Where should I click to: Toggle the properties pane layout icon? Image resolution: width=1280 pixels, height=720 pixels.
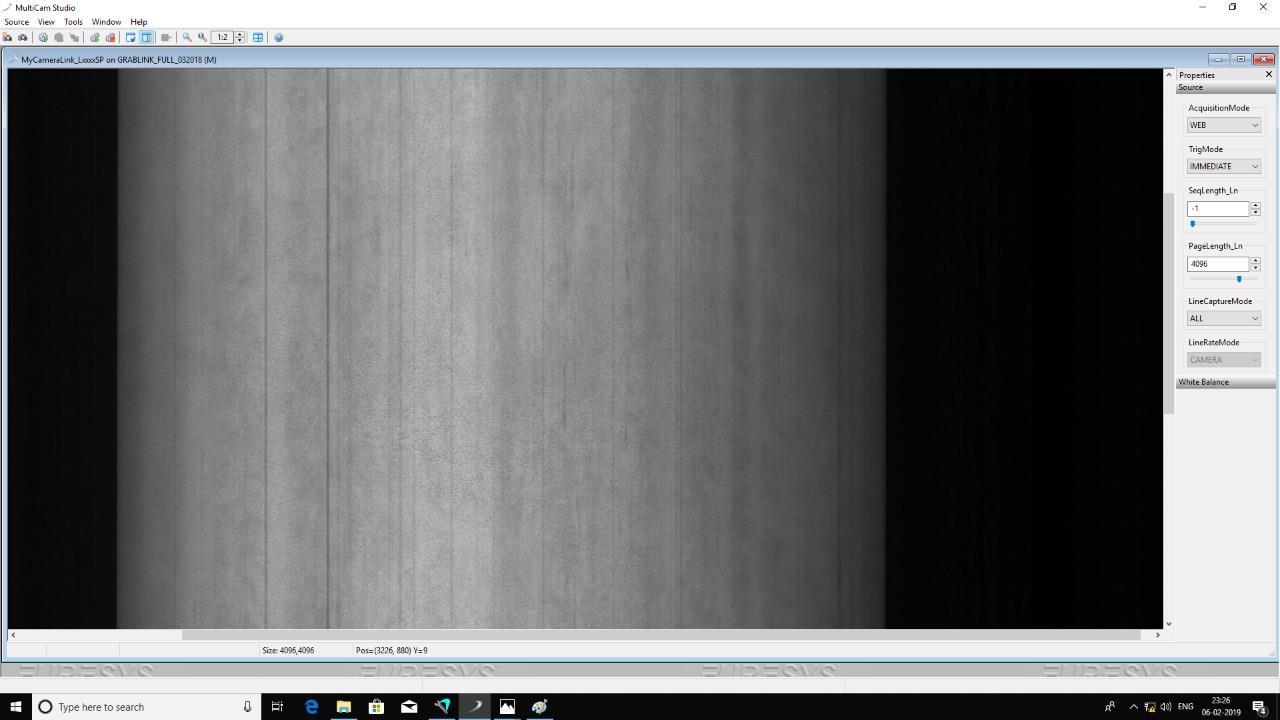(147, 37)
